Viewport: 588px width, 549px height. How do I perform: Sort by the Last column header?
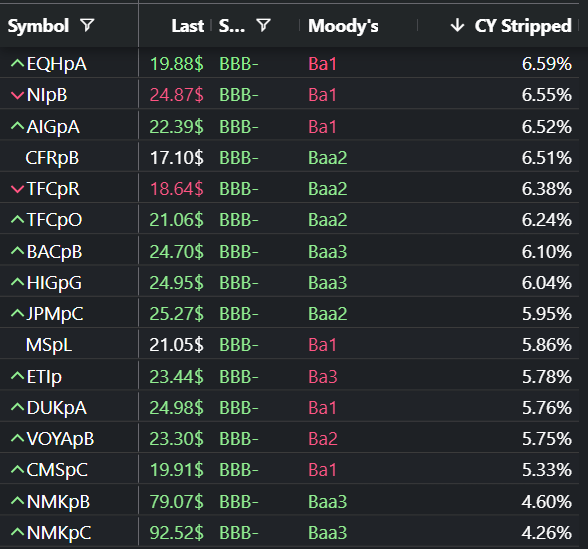[188, 26]
